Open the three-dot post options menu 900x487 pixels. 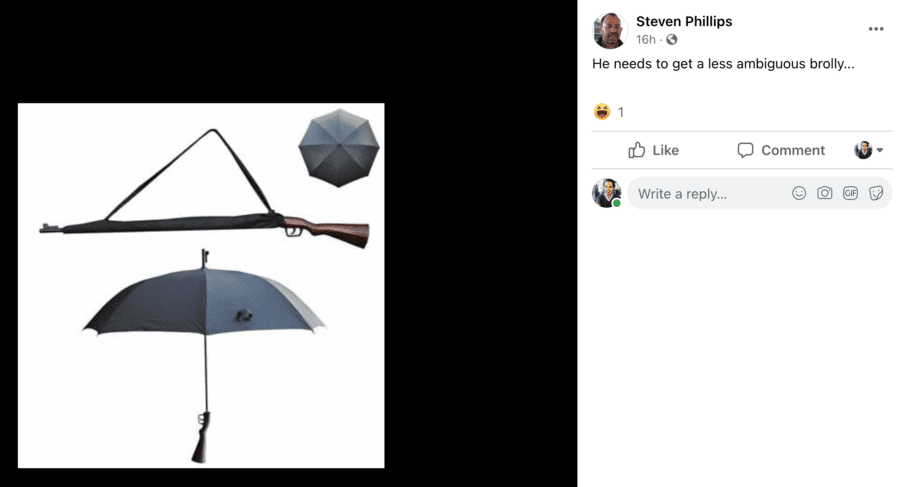point(875,29)
